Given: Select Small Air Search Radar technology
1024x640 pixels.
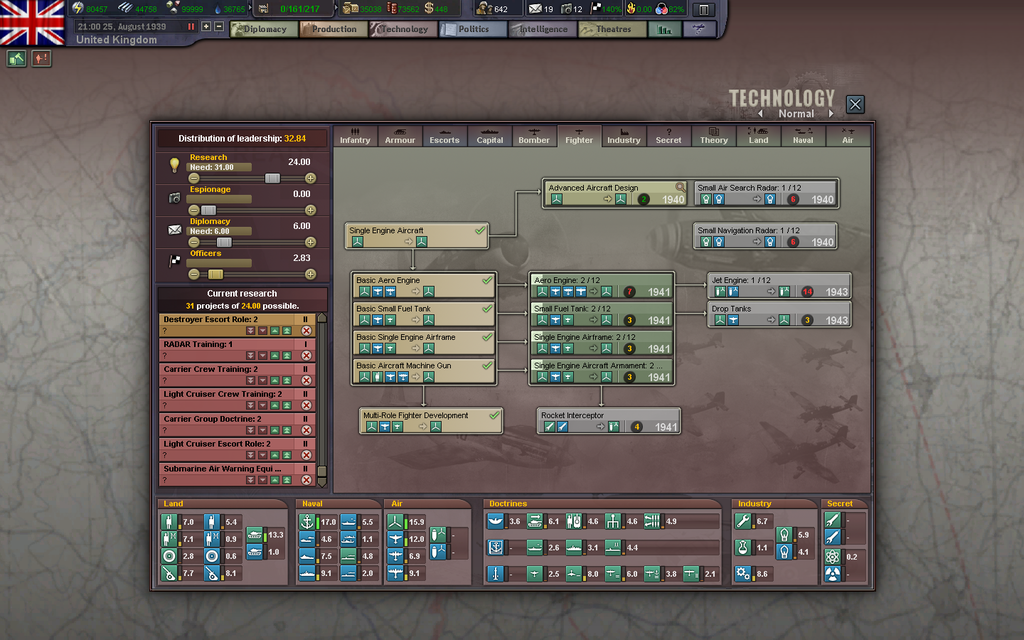Looking at the screenshot, I should (765, 193).
